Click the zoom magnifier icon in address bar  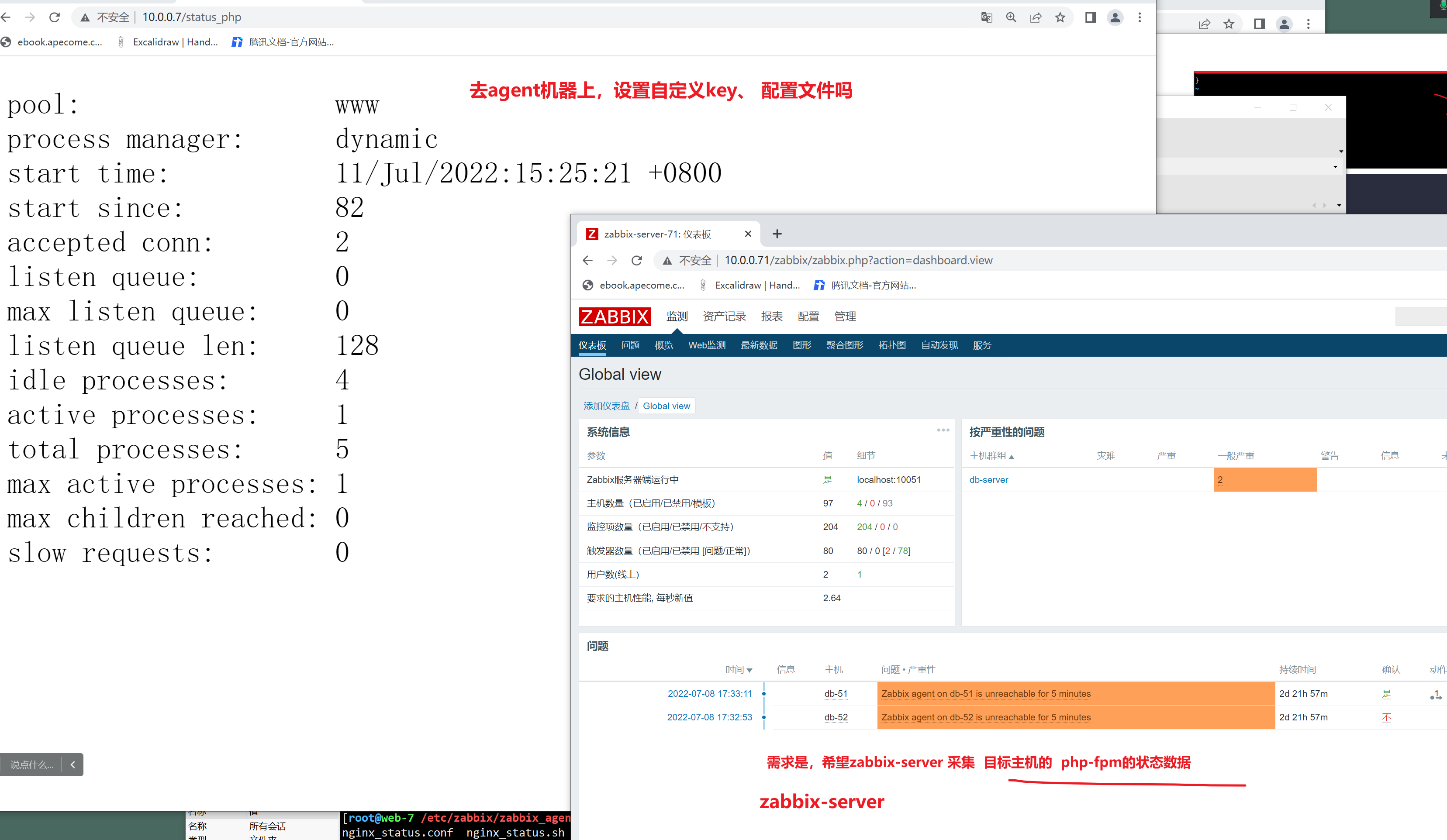click(1011, 17)
